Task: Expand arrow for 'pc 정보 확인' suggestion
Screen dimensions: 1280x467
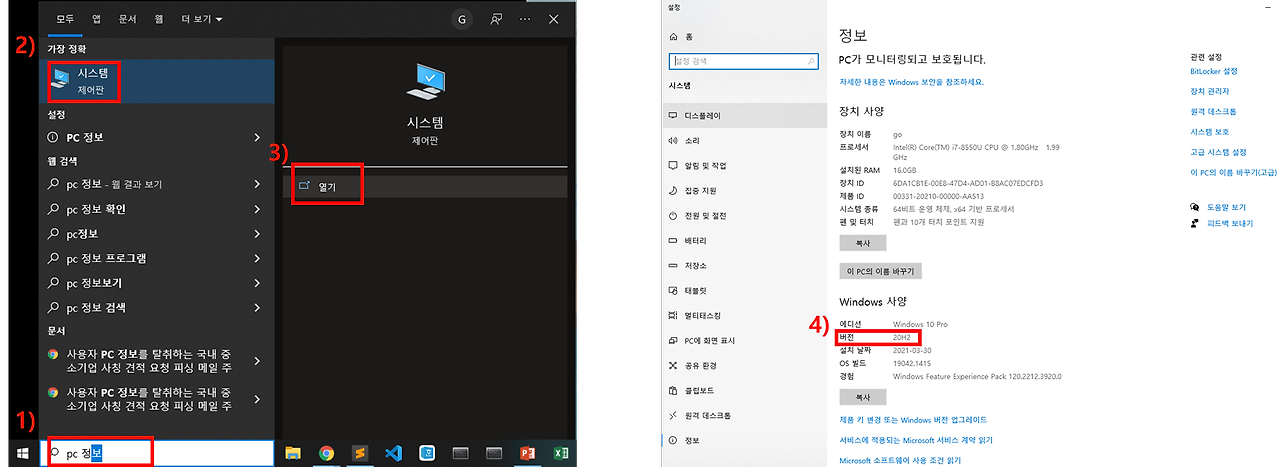Action: tap(258, 209)
